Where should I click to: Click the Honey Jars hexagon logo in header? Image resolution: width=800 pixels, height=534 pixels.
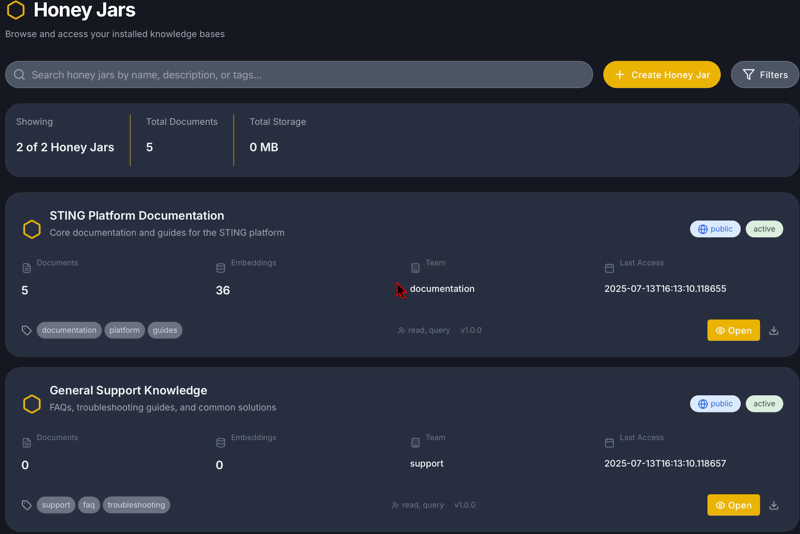click(16, 11)
